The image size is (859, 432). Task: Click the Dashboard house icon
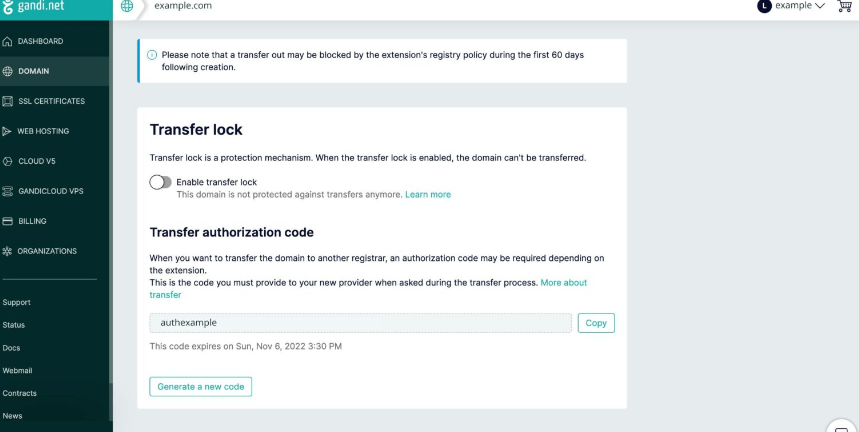point(8,41)
